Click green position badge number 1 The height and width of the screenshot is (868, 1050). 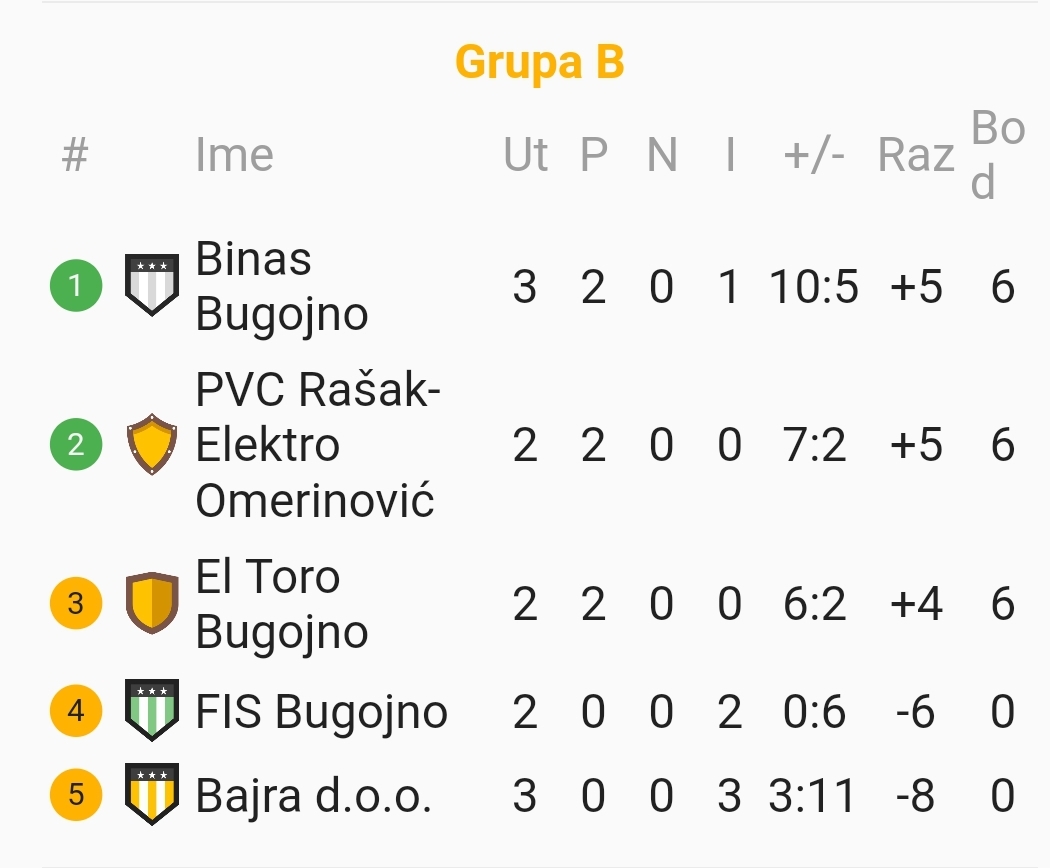(x=76, y=286)
